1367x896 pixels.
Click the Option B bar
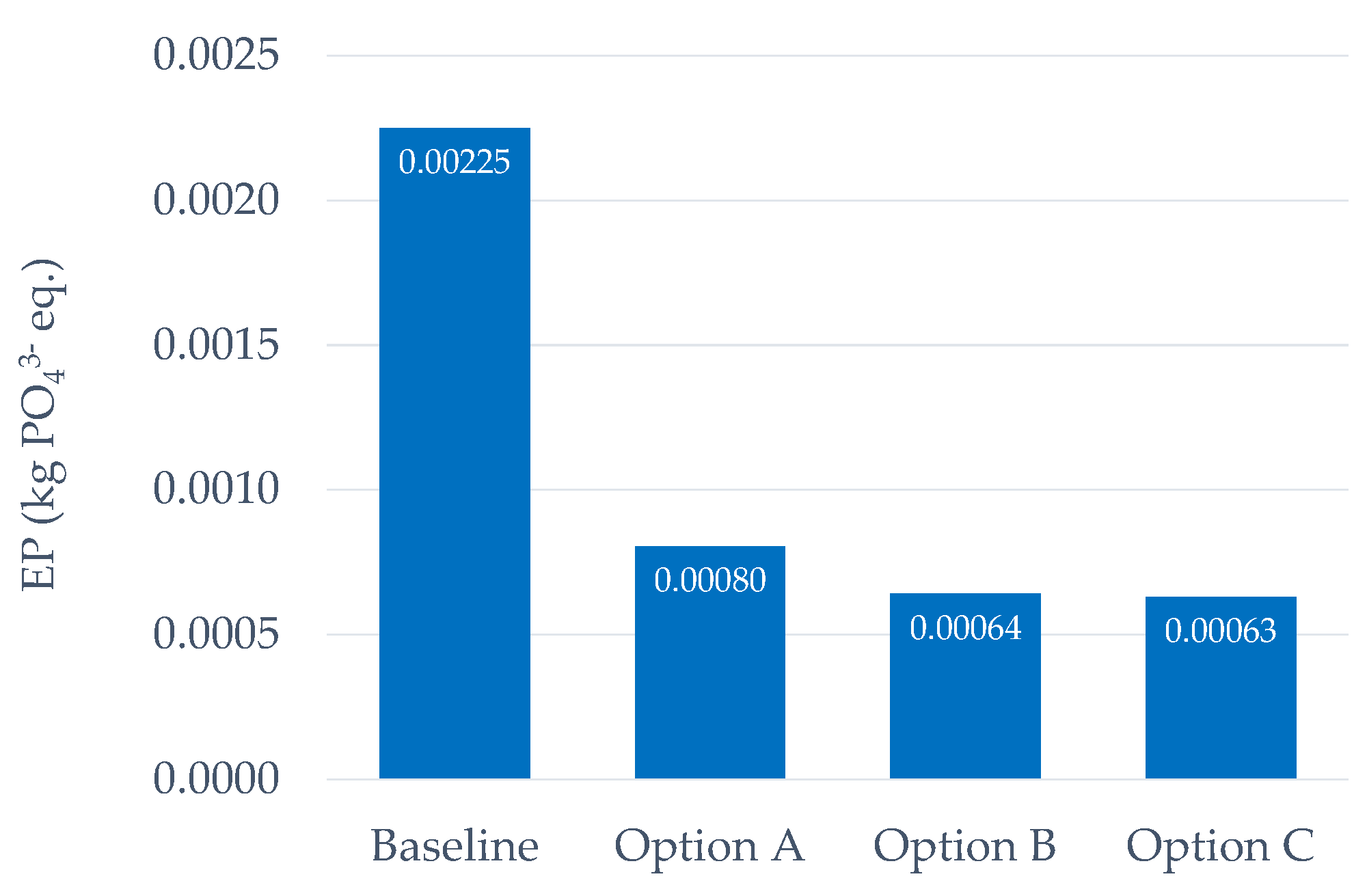tap(965, 685)
